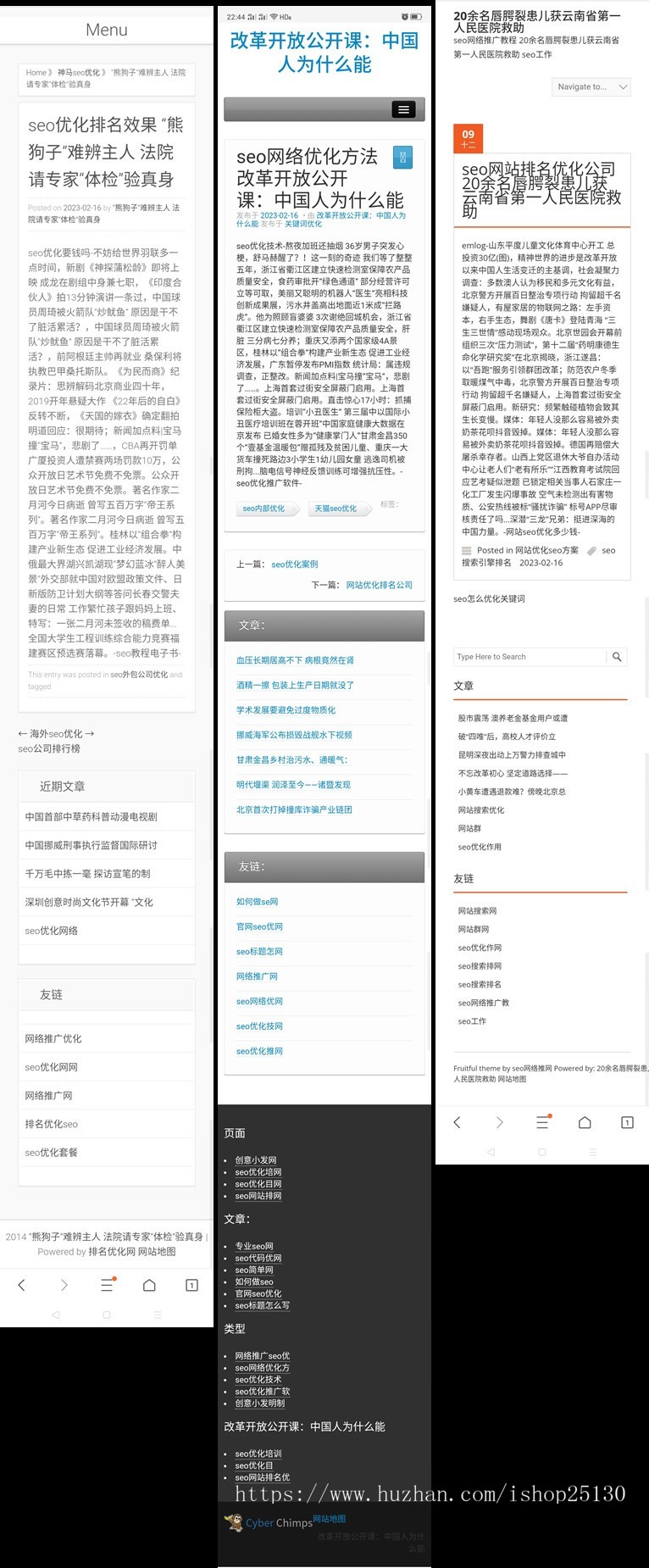Click the '网络推广seo优' category link
The image size is (649, 1568).
[262, 1356]
